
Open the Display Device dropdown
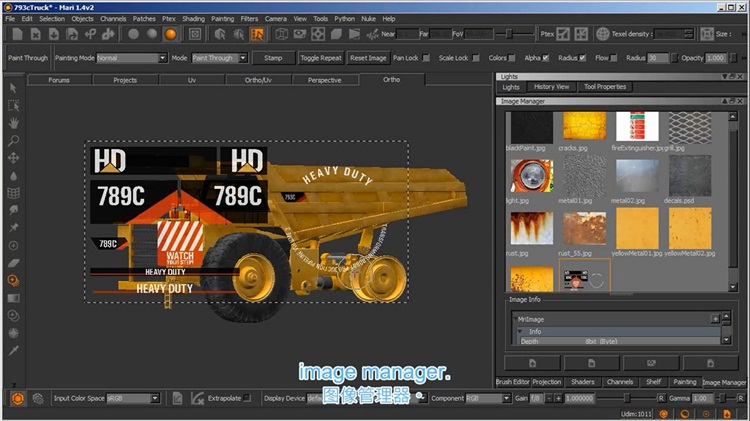366,398
